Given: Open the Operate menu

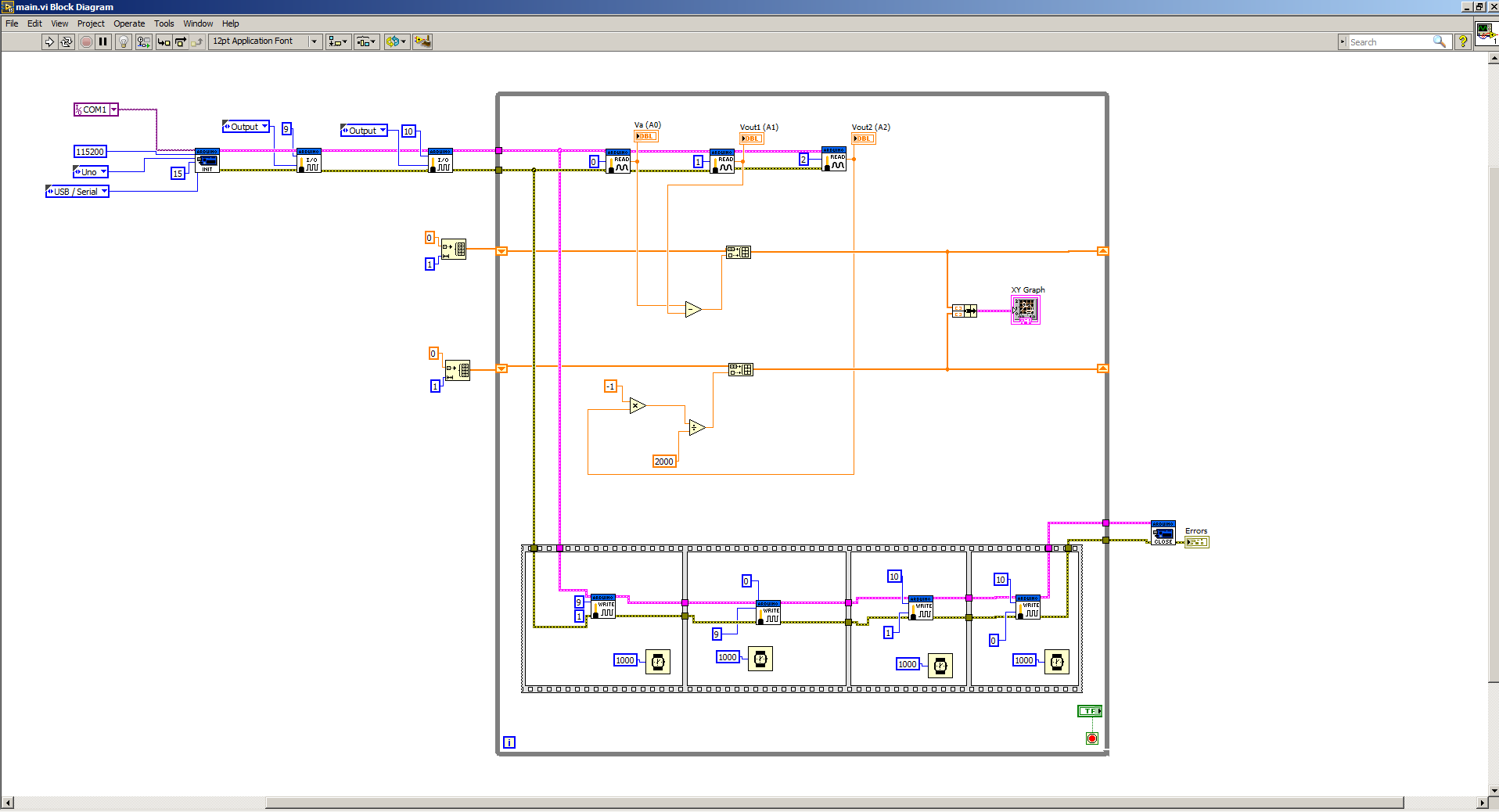Looking at the screenshot, I should [x=129, y=23].
